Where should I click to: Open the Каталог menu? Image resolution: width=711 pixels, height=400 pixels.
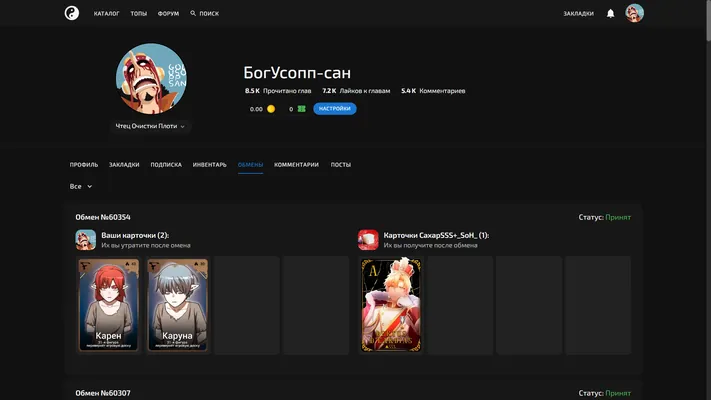tap(107, 14)
